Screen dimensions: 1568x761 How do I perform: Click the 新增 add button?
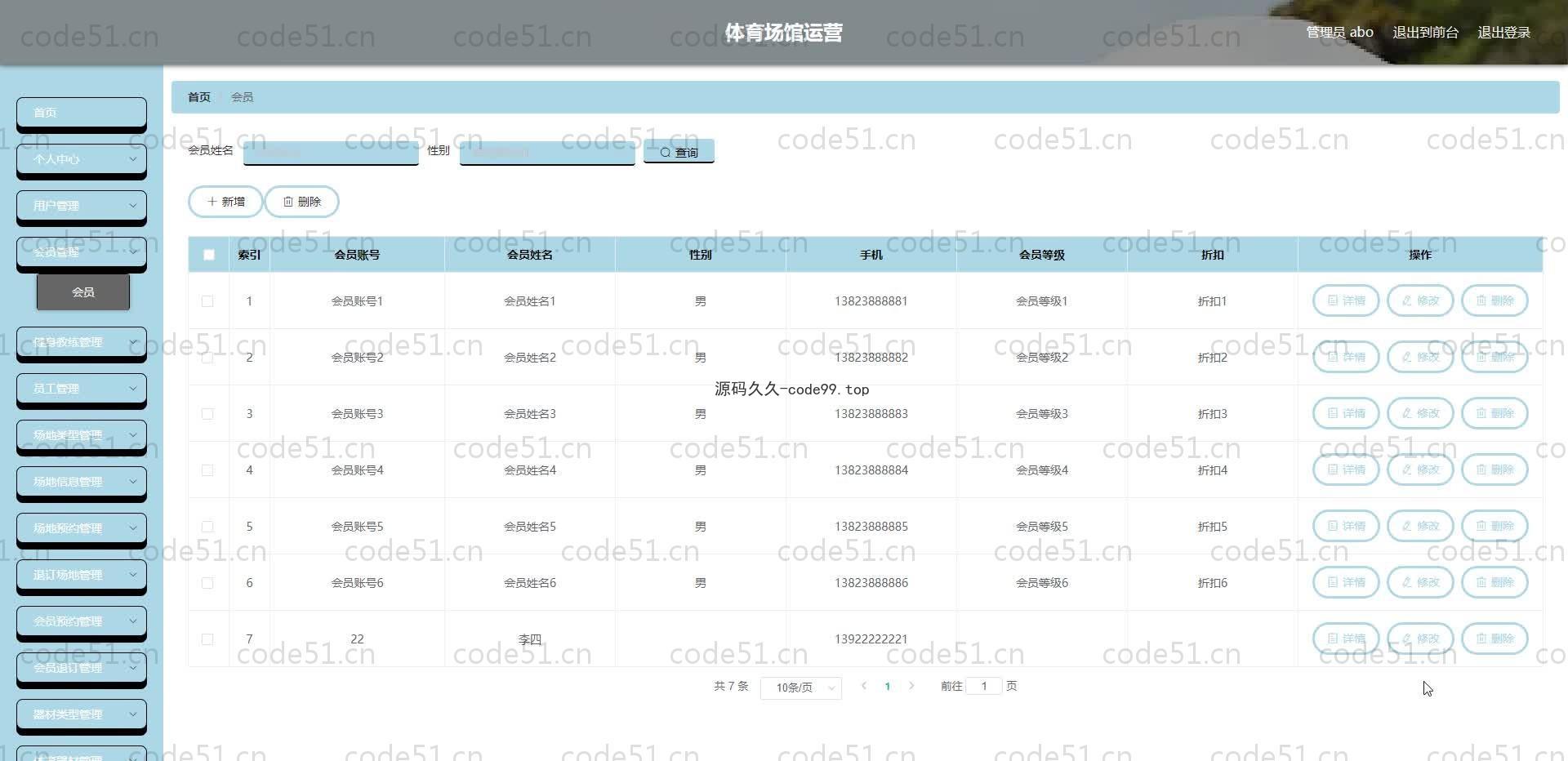tap(225, 202)
